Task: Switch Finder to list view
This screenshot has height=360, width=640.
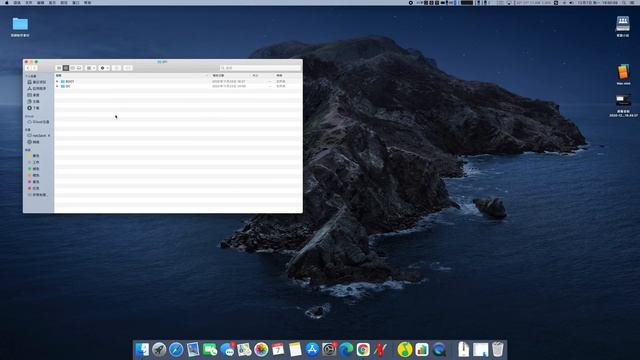Action: 66,68
